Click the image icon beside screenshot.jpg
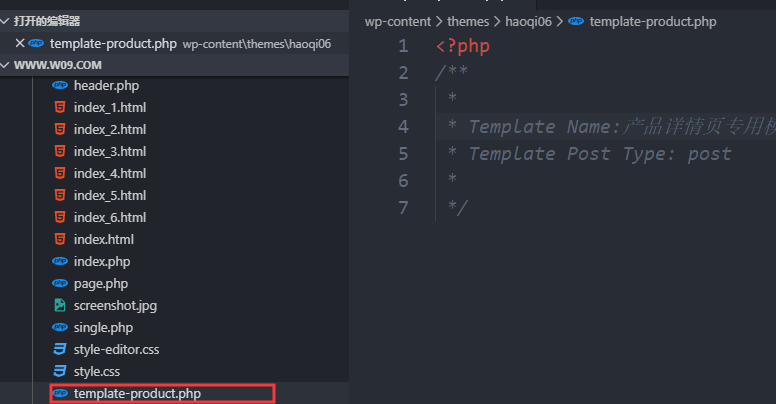The image size is (776, 404). pos(59,306)
